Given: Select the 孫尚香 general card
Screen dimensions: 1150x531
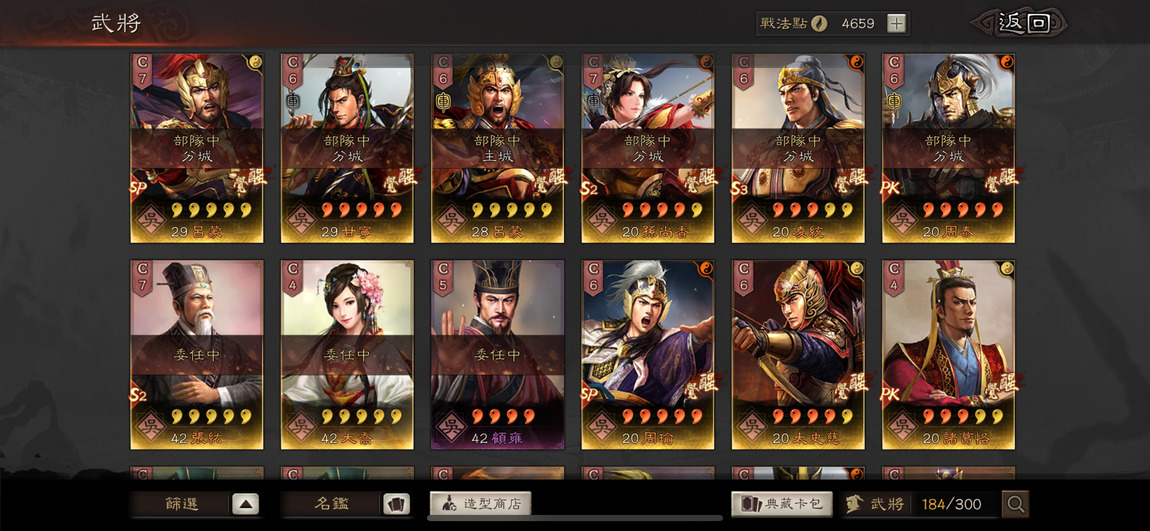Looking at the screenshot, I should pos(648,148).
